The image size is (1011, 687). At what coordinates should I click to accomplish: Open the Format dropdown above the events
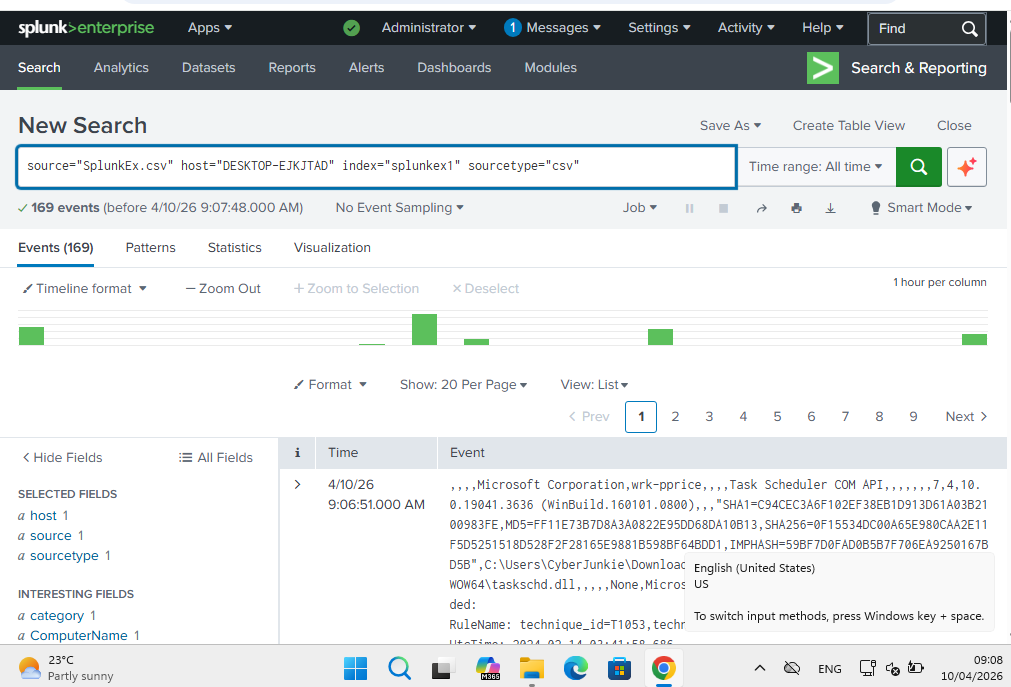tap(331, 384)
